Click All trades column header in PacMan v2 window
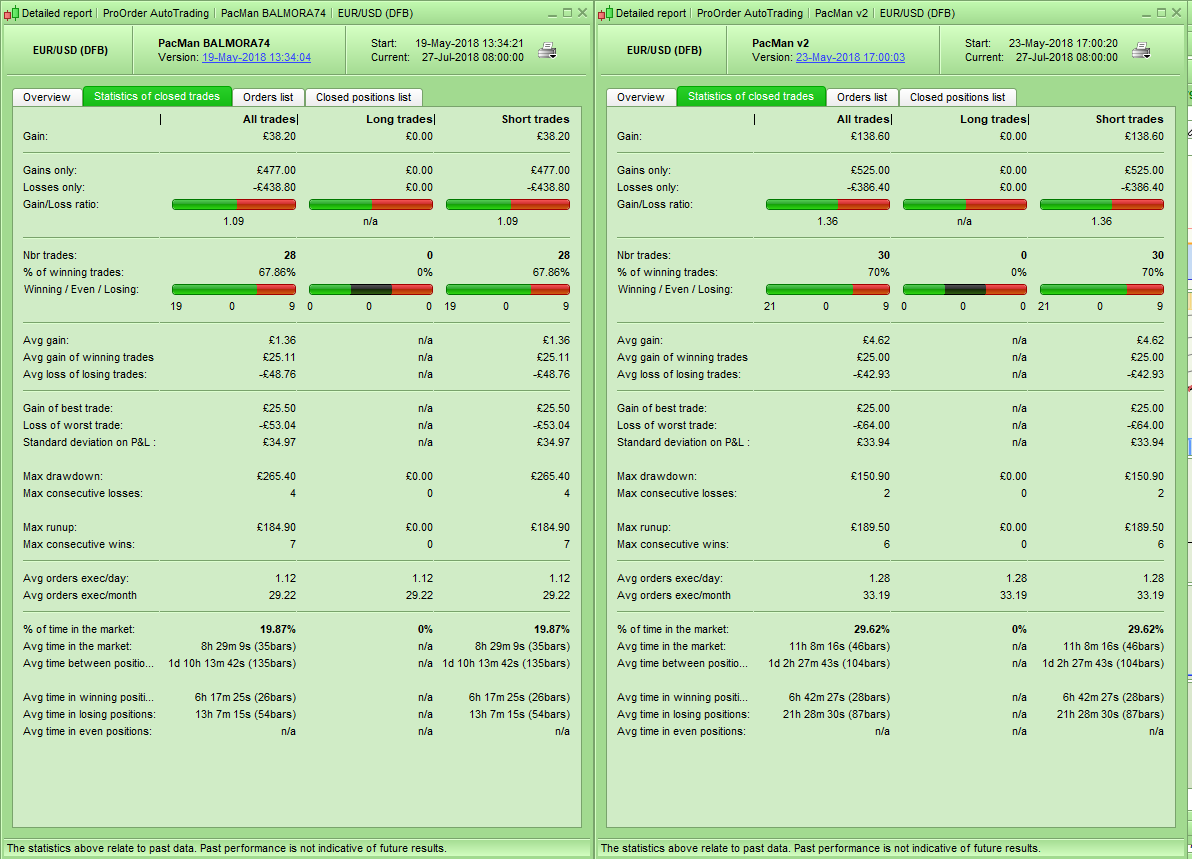The width and height of the screenshot is (1192, 859). (864, 119)
